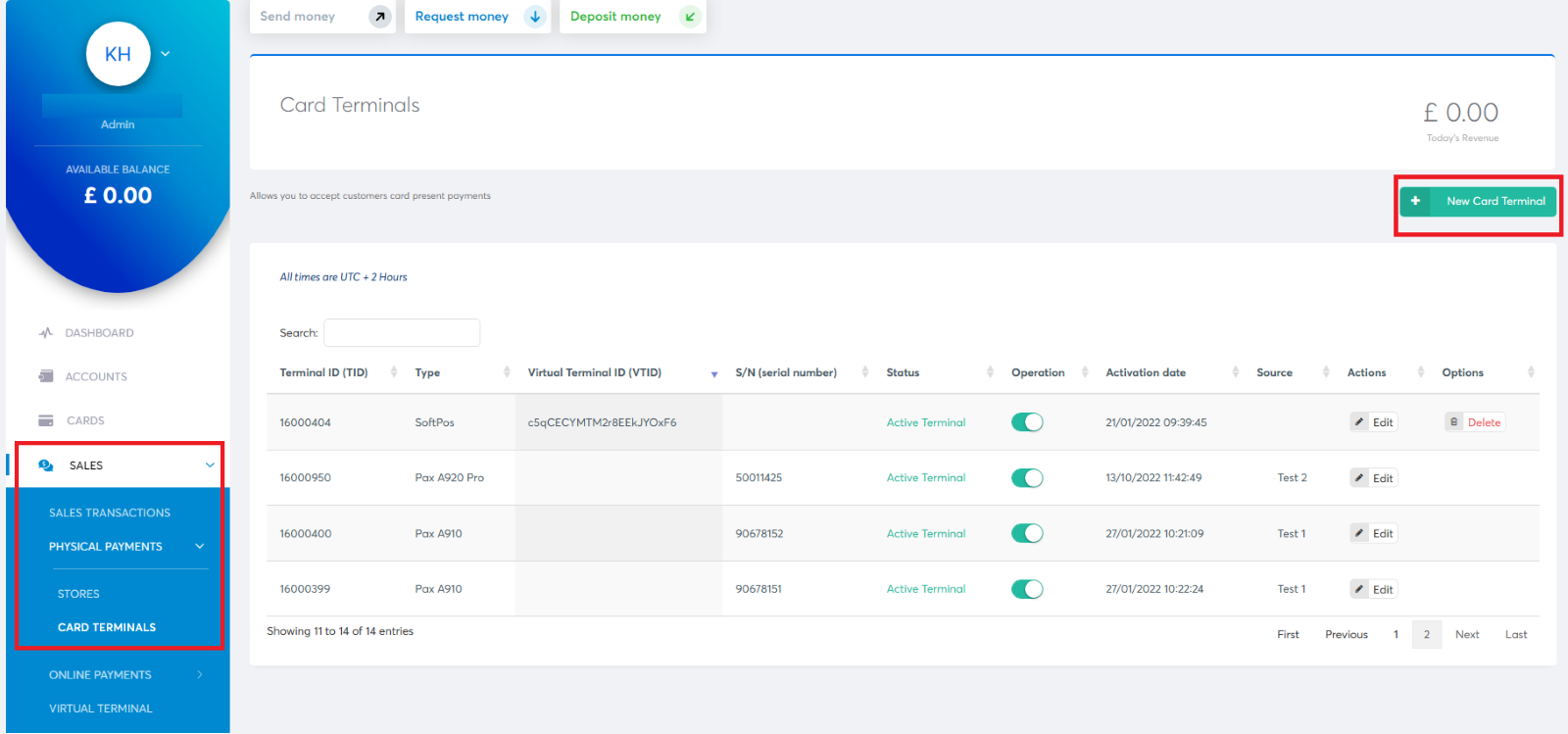Toggle operation switch for terminal 16000404
The width and height of the screenshot is (1568, 734).
click(x=1027, y=422)
